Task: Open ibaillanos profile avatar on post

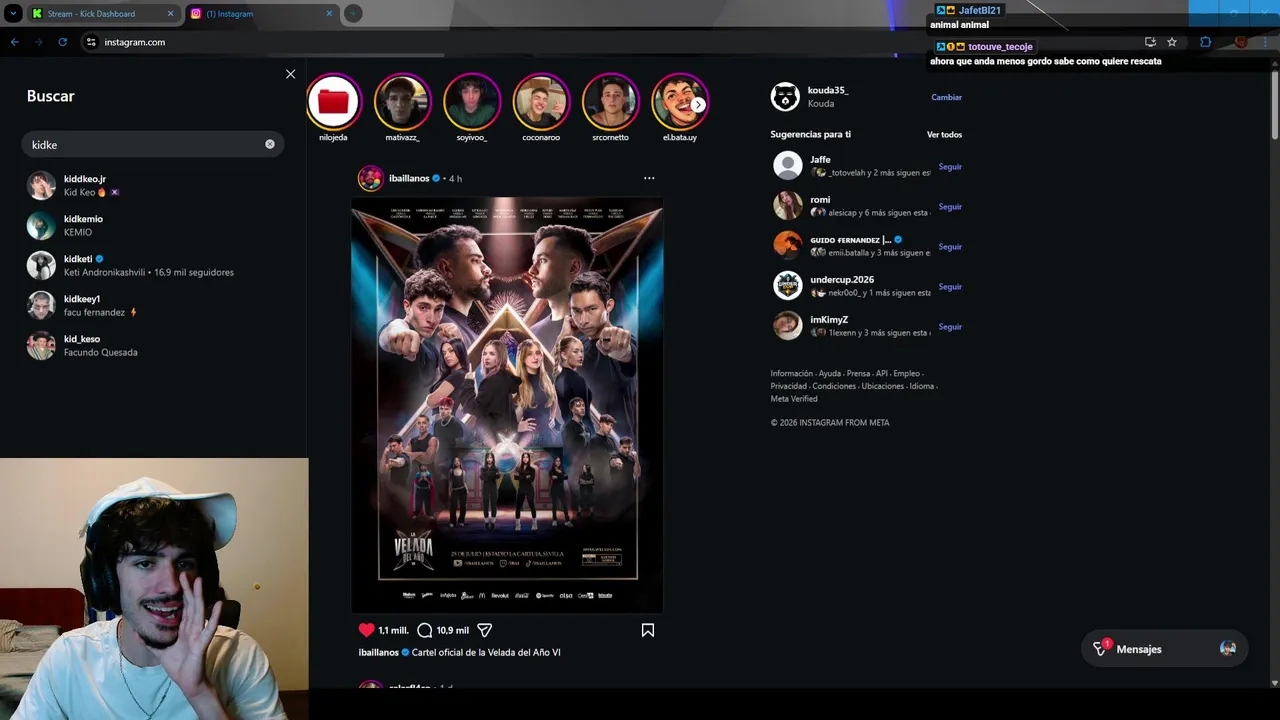Action: point(371,178)
